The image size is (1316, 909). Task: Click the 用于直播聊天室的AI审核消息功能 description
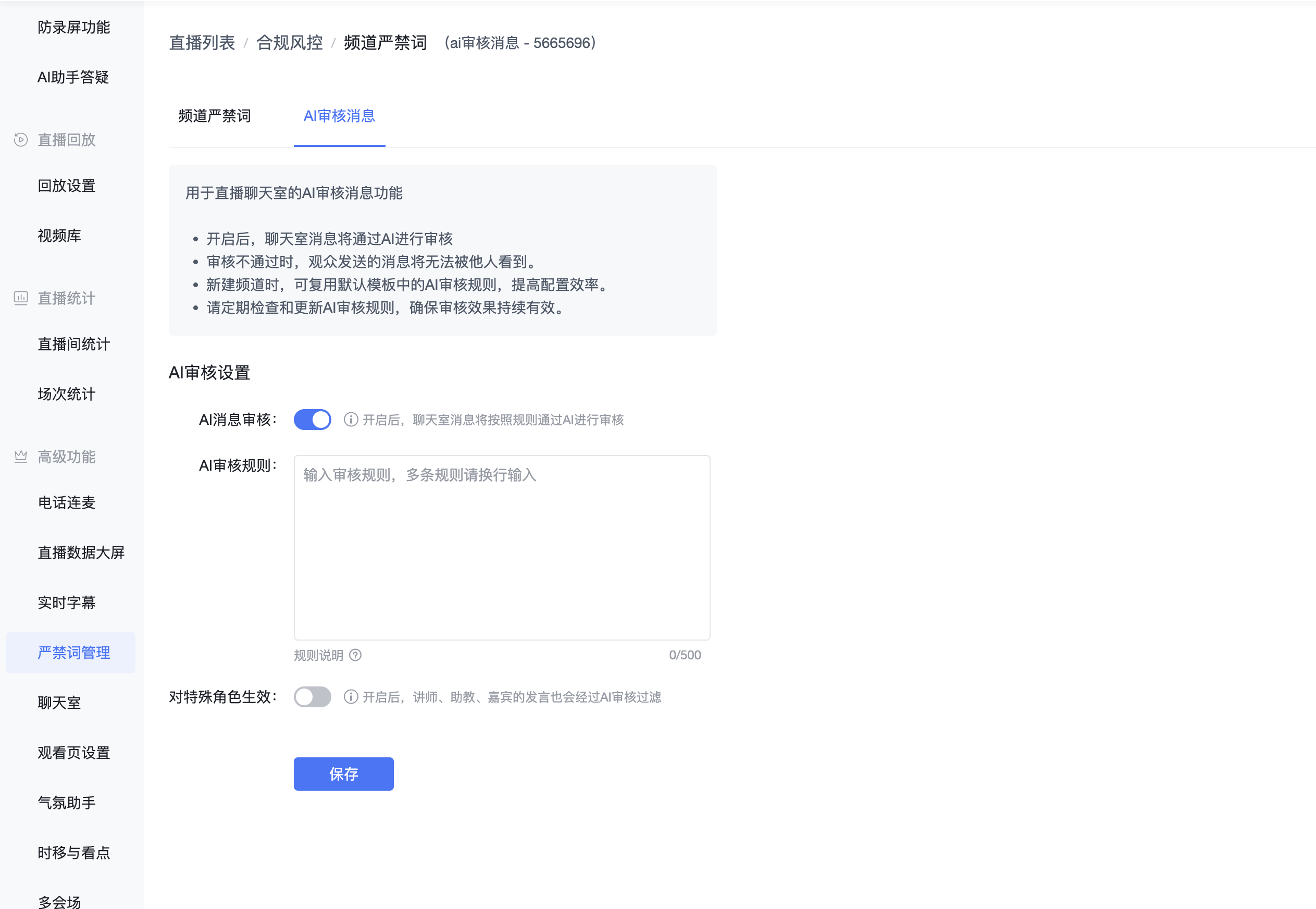[x=294, y=193]
